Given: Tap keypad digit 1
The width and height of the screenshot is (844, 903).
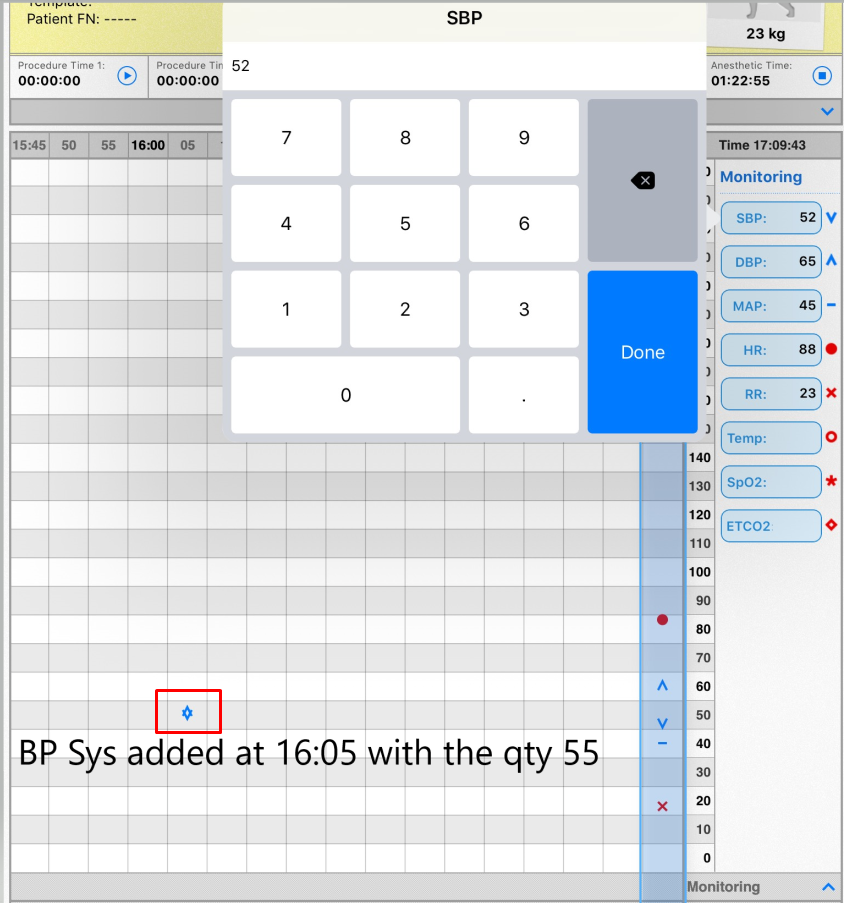Looking at the screenshot, I should click(x=286, y=309).
